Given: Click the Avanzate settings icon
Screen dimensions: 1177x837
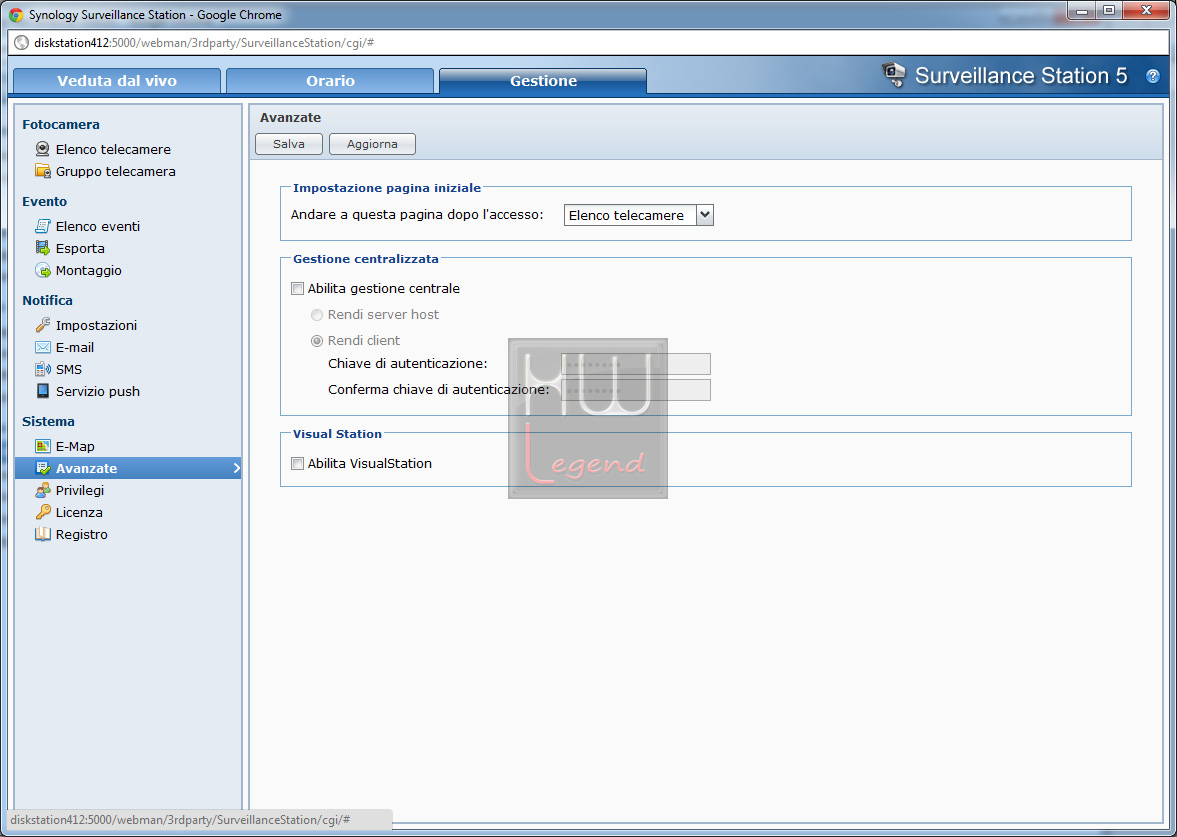Looking at the screenshot, I should tap(43, 468).
